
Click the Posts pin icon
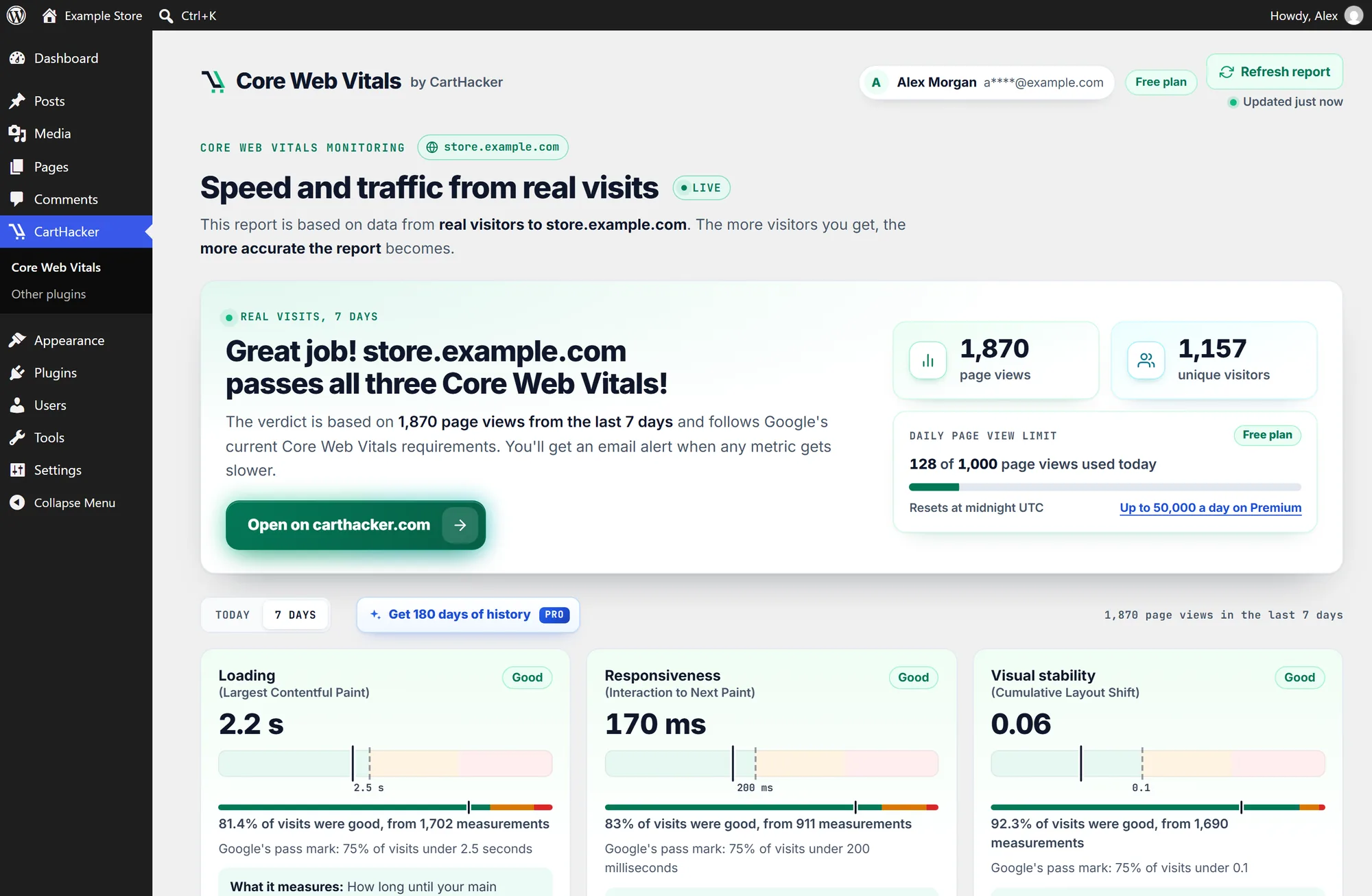17,101
